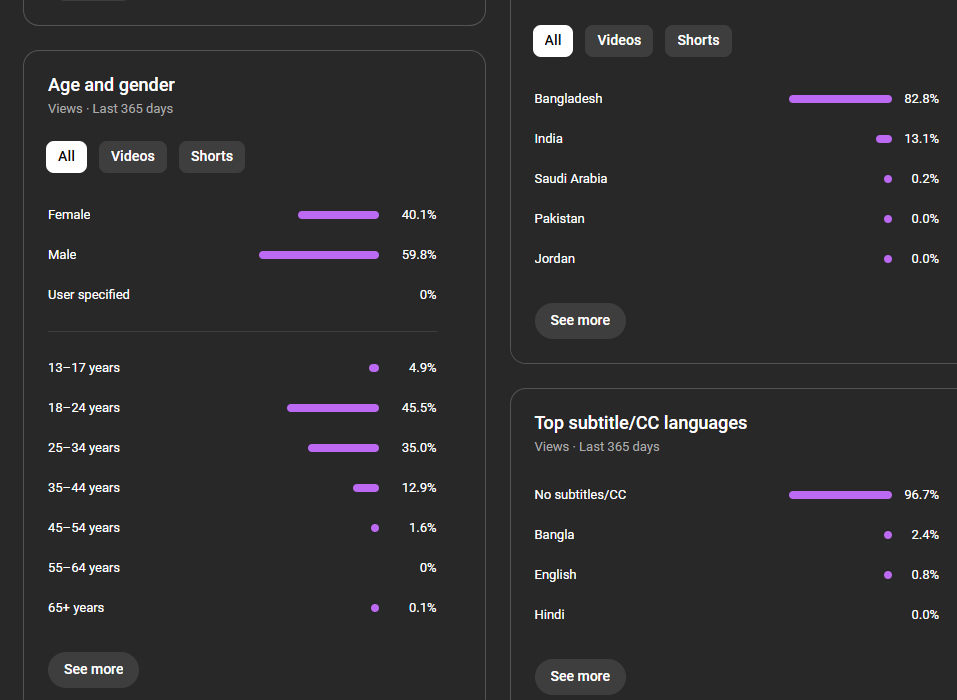Click the Pakistan dot indicator
Image resolution: width=957 pixels, height=700 pixels.
tap(888, 219)
